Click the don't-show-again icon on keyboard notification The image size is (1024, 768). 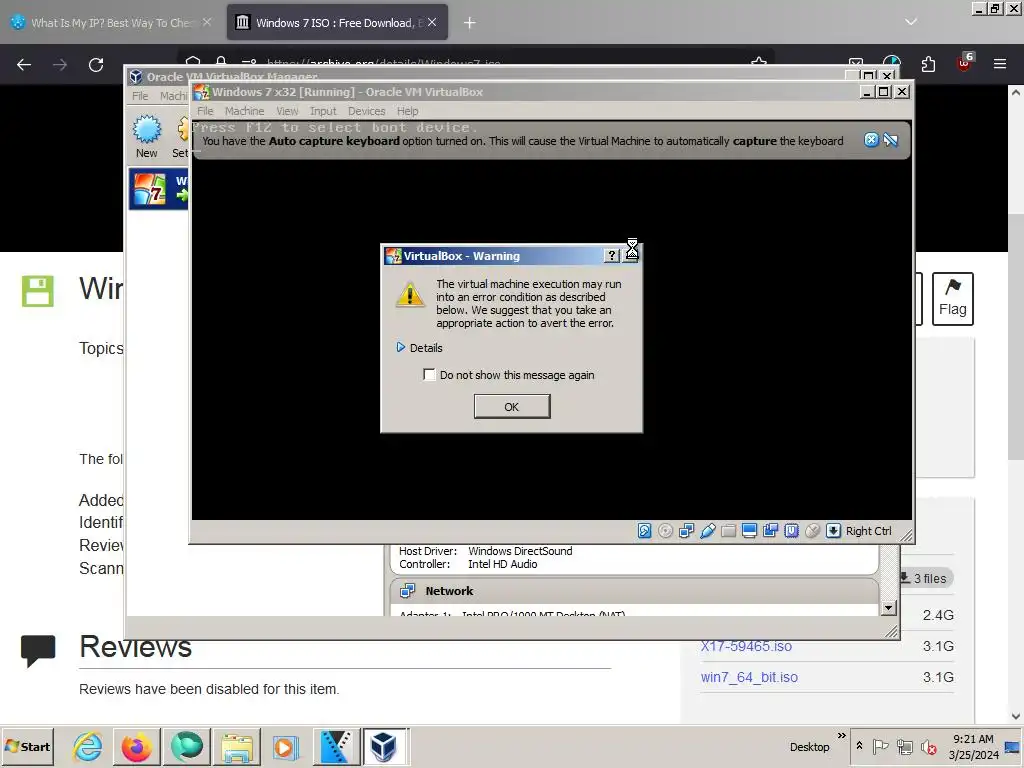tap(891, 140)
